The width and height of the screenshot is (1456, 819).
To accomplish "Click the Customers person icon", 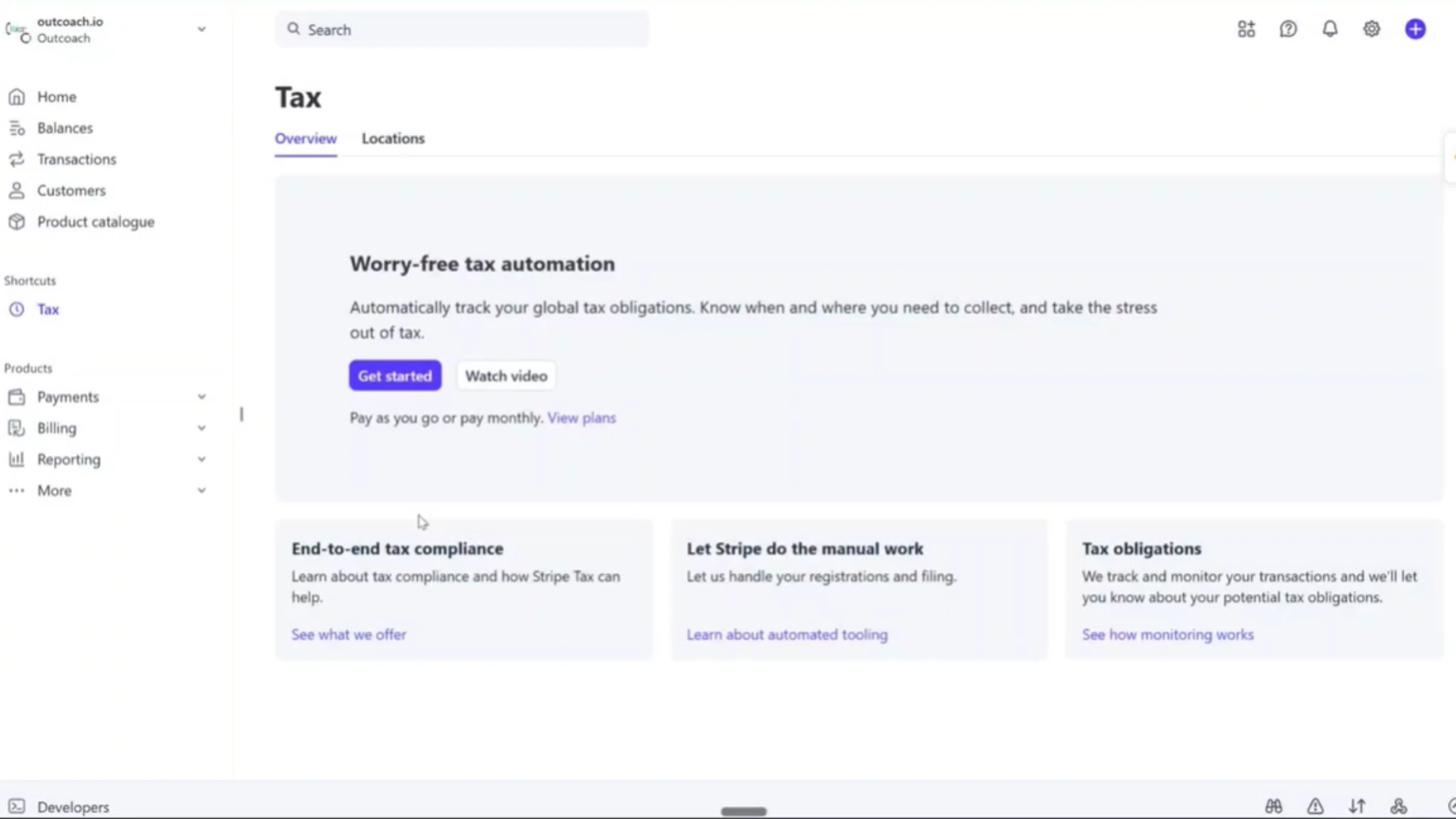I will 17,190.
